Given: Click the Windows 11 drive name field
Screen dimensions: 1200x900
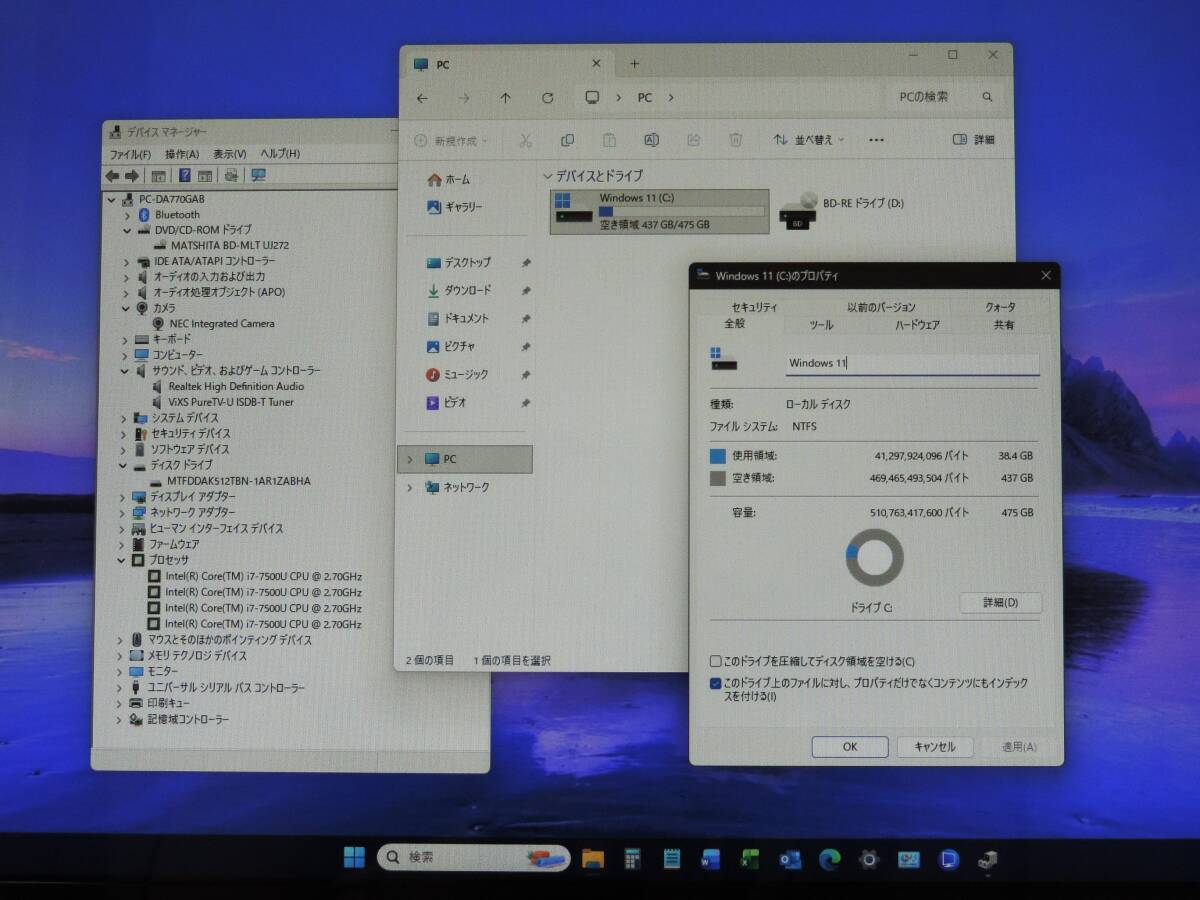Looking at the screenshot, I should (x=912, y=363).
